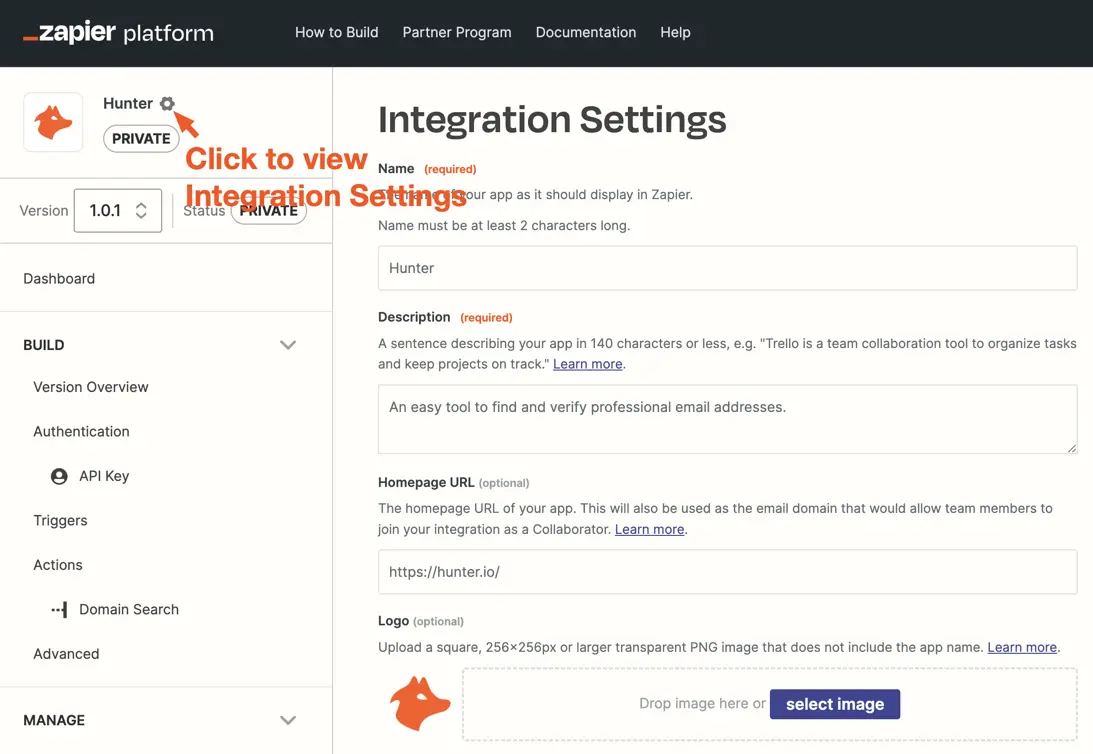The height and width of the screenshot is (754, 1093).
Task: Open integration settings via gear icon
Action: point(167,104)
